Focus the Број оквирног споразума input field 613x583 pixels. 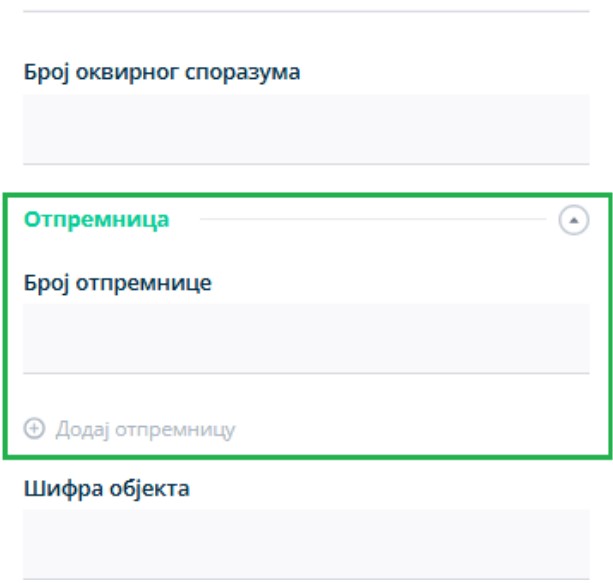(306, 129)
